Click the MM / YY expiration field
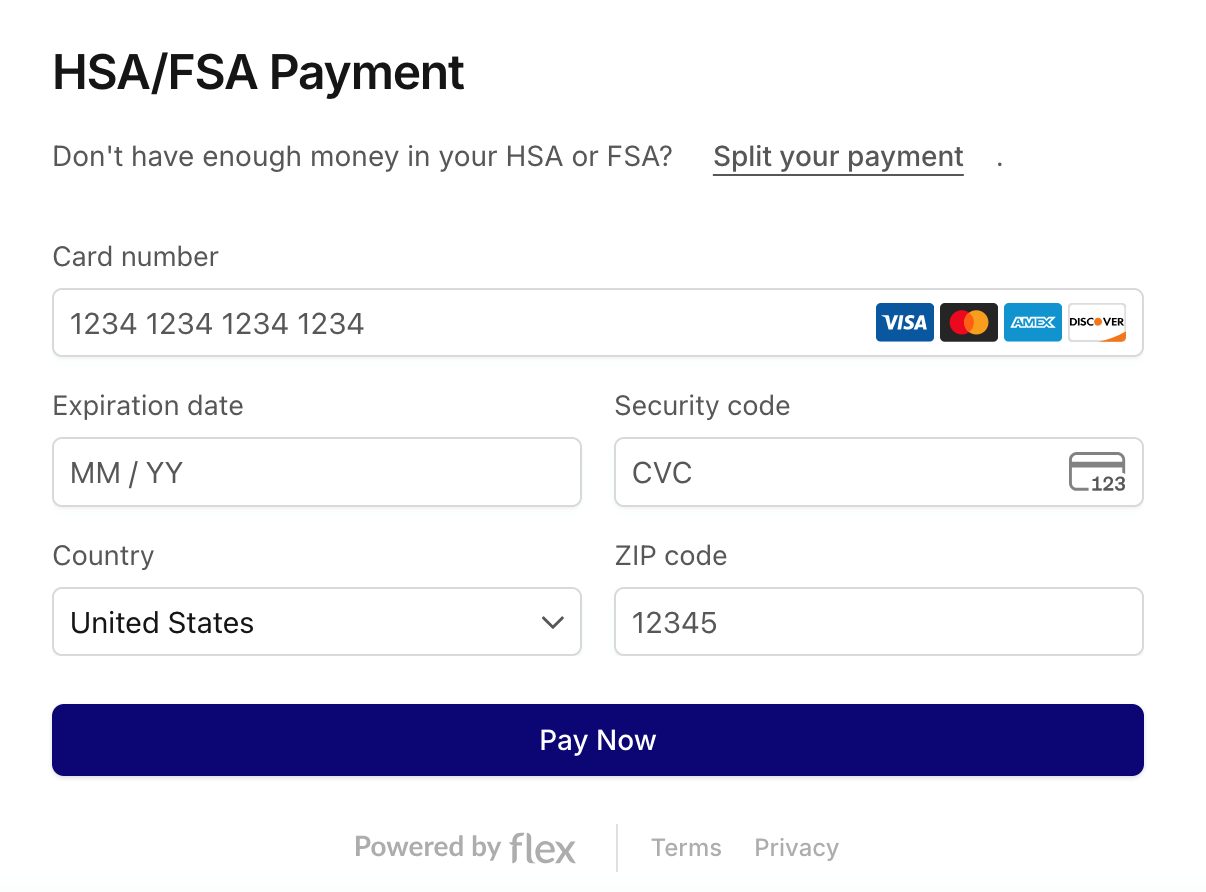The height and width of the screenshot is (892, 1206). tap(316, 472)
